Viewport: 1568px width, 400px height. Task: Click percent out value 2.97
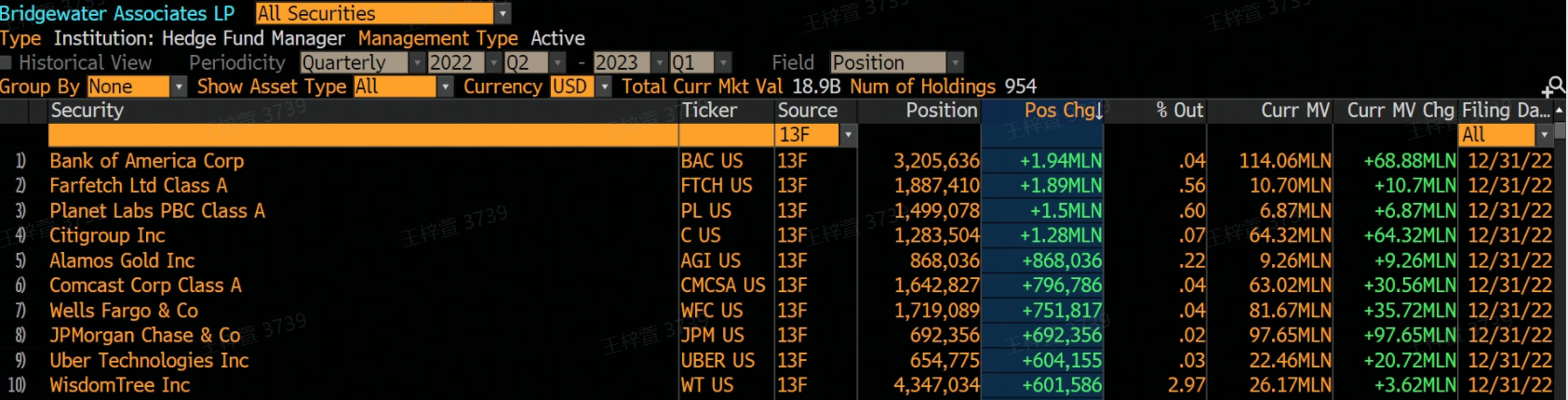coord(1186,385)
